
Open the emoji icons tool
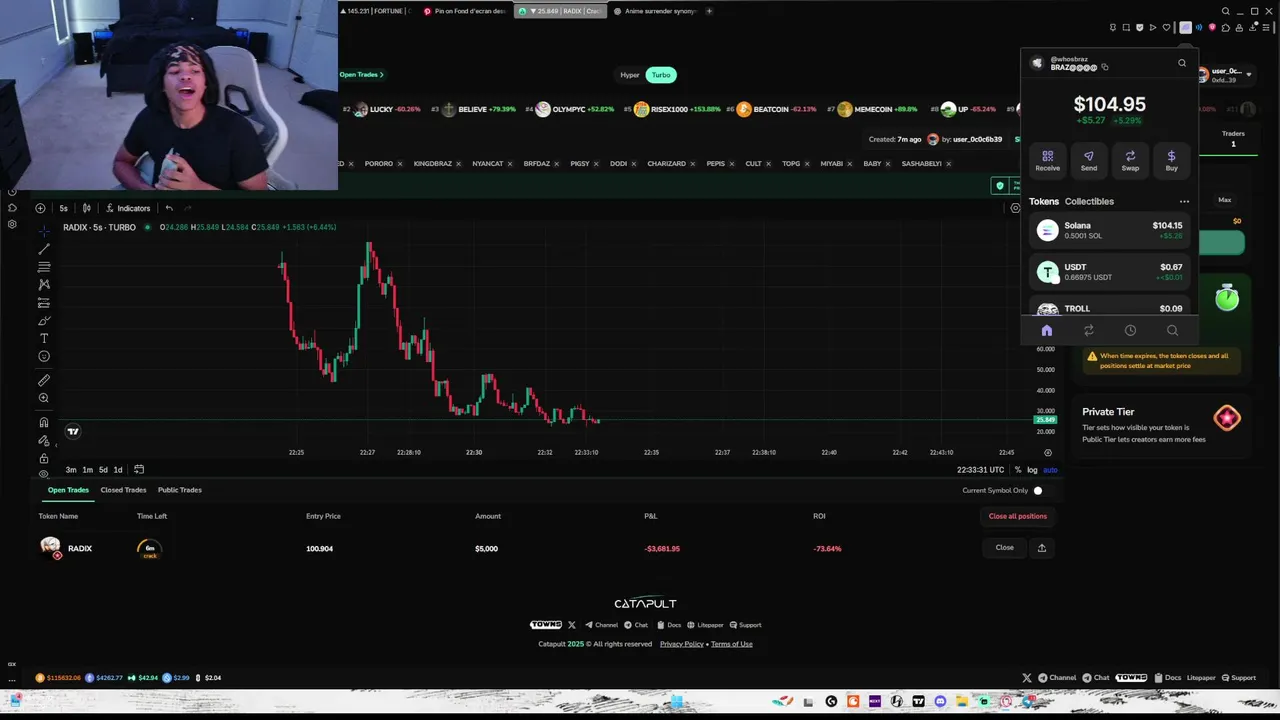tap(44, 357)
